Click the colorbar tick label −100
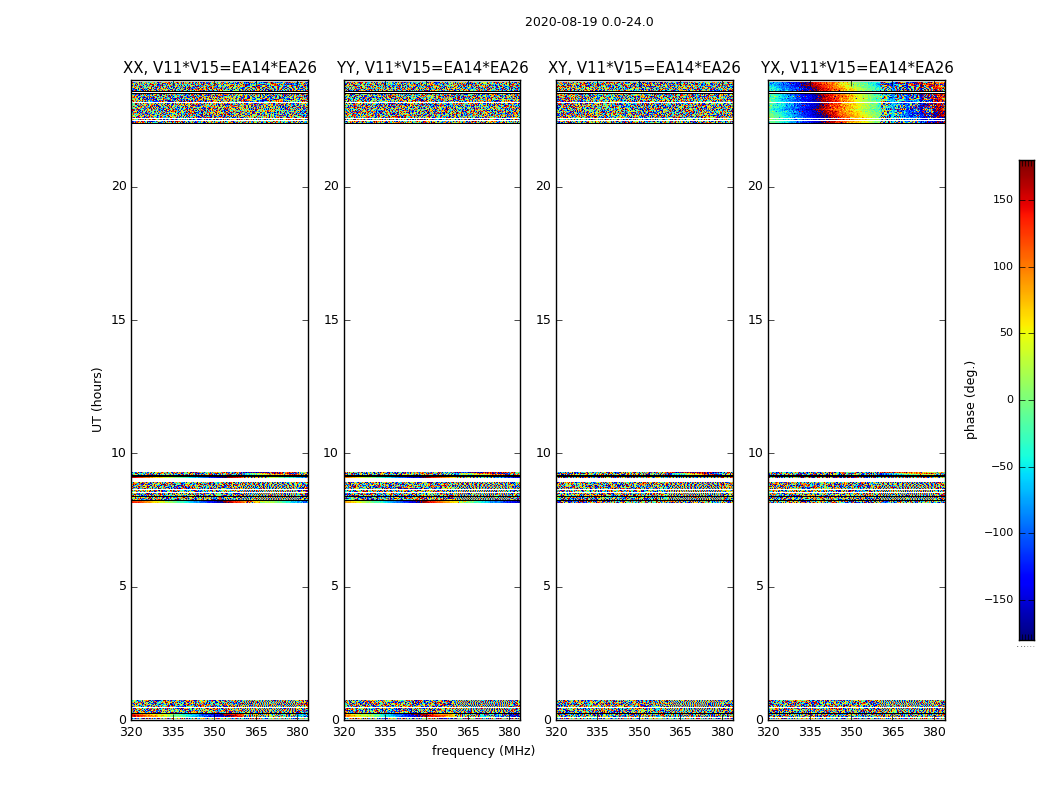Image resolution: width=1050 pixels, height=800 pixels. [x=999, y=532]
